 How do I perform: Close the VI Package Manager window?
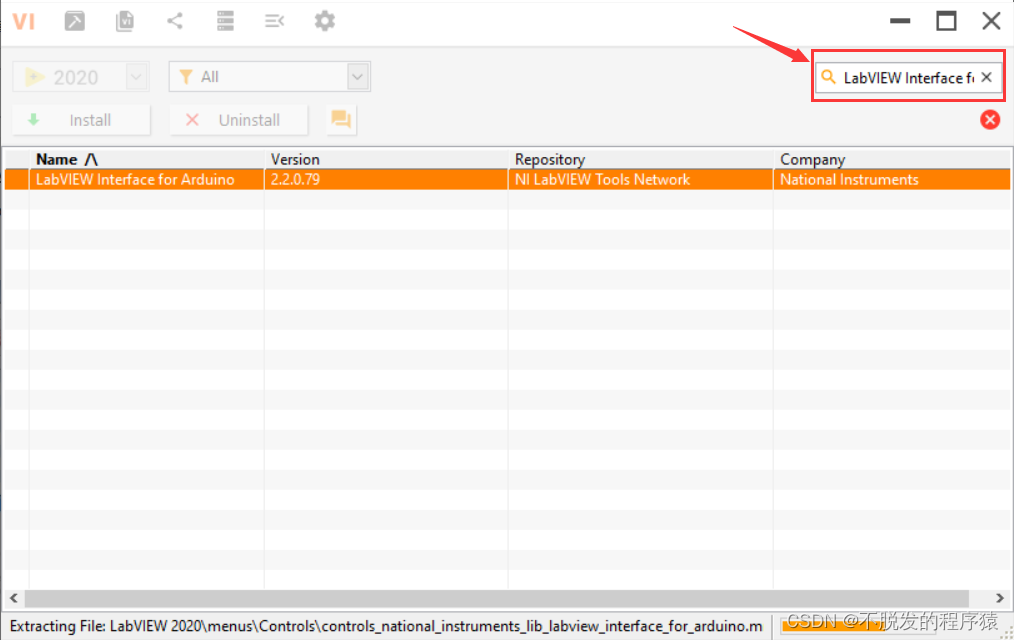(x=991, y=21)
